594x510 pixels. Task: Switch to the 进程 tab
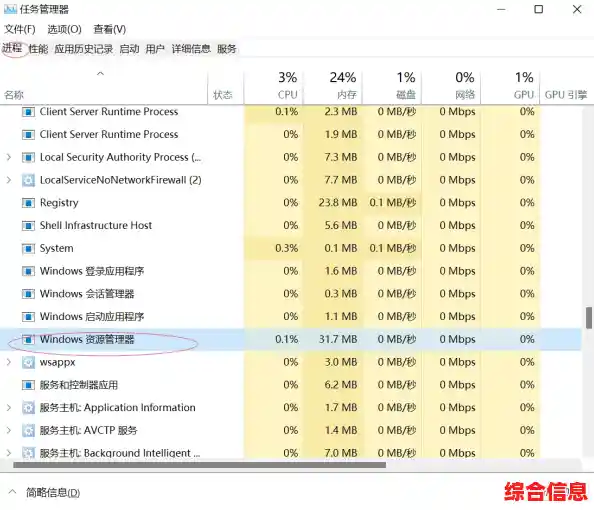pos(12,48)
